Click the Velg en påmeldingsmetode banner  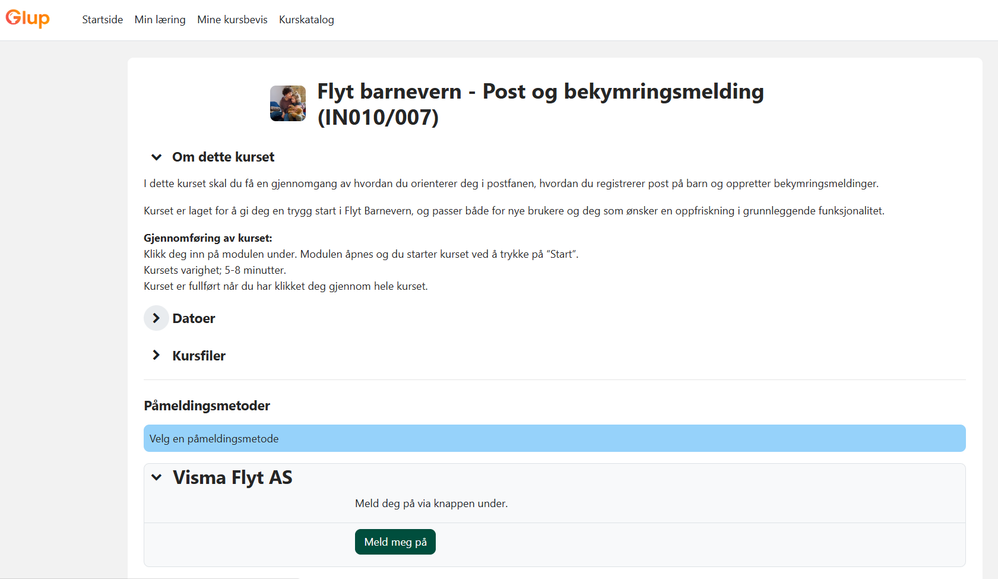(554, 438)
